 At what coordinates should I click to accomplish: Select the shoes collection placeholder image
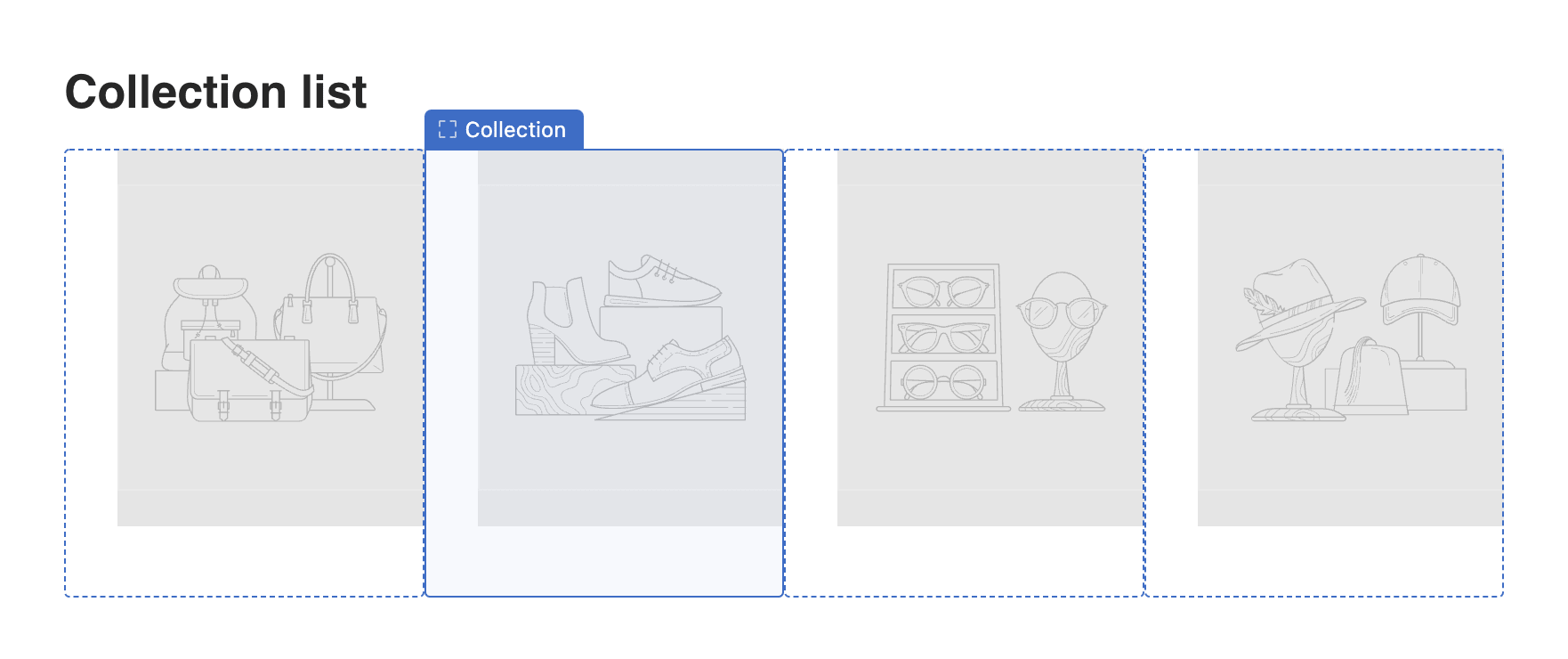pos(630,338)
